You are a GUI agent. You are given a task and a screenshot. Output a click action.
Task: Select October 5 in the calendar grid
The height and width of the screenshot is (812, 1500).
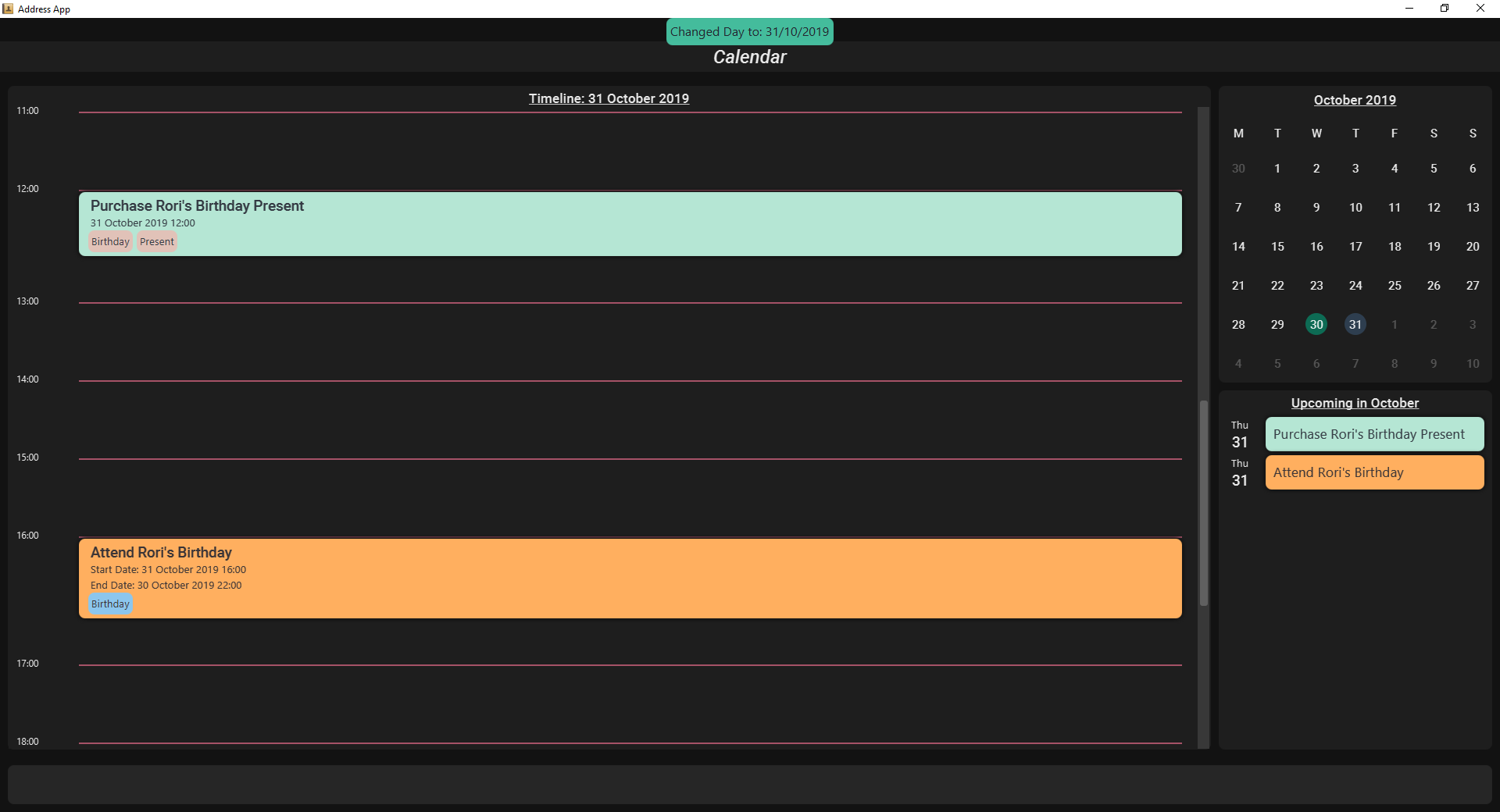(1434, 169)
